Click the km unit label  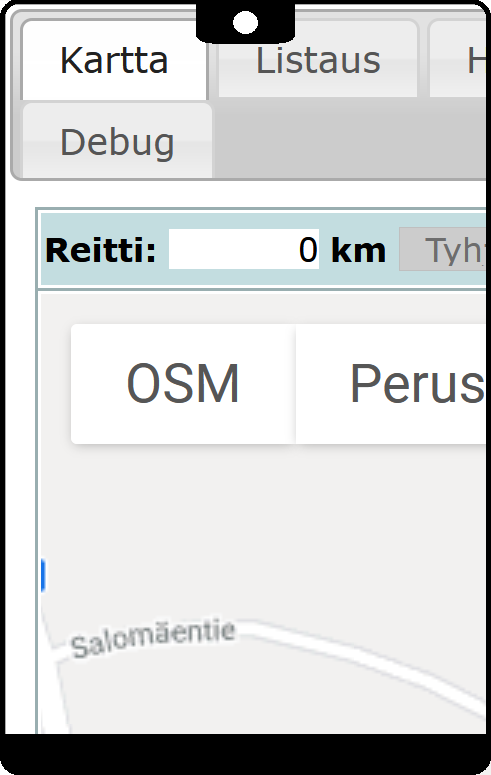(x=358, y=251)
